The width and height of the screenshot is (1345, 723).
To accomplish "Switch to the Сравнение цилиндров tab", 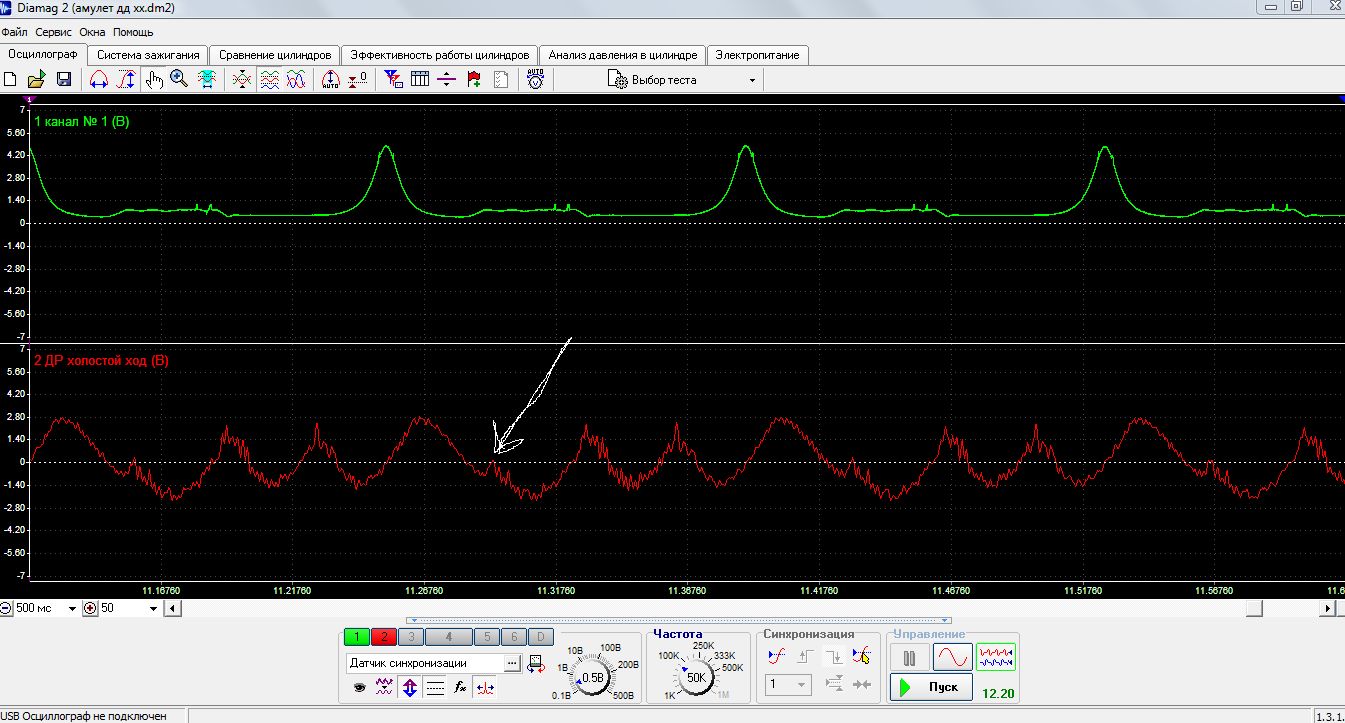I will [x=274, y=55].
